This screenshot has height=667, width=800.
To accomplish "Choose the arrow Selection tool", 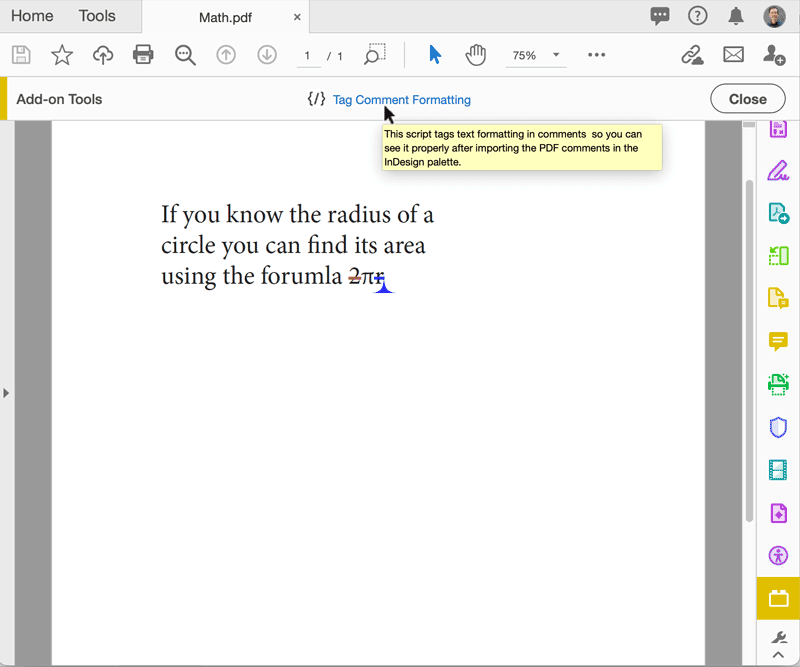I will pyautogui.click(x=435, y=55).
